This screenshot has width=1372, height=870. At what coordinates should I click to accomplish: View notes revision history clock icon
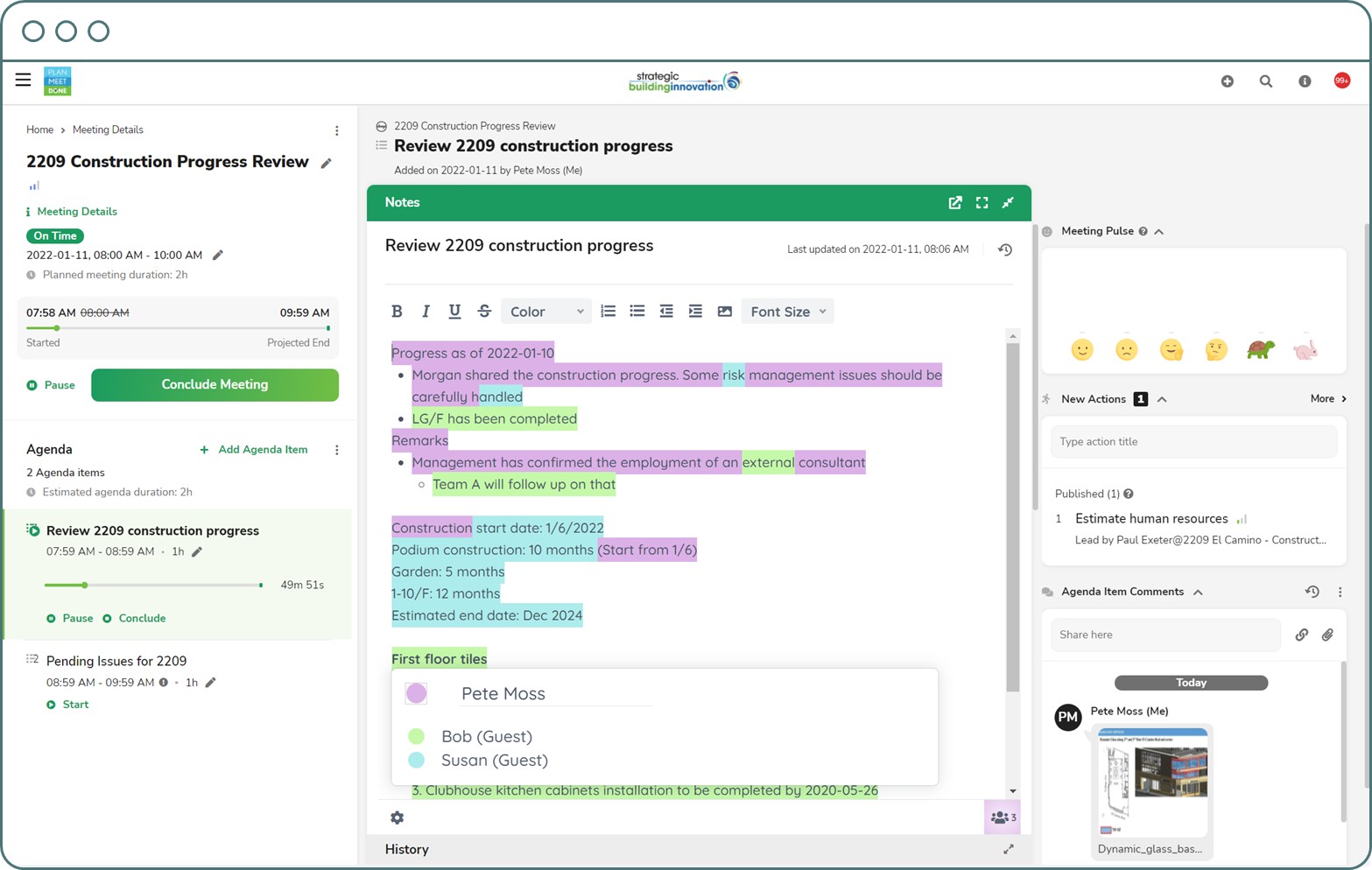coord(1005,249)
